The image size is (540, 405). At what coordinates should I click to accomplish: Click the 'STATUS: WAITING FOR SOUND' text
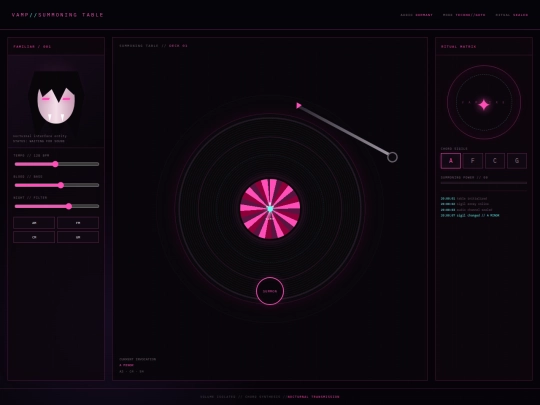click(39, 141)
